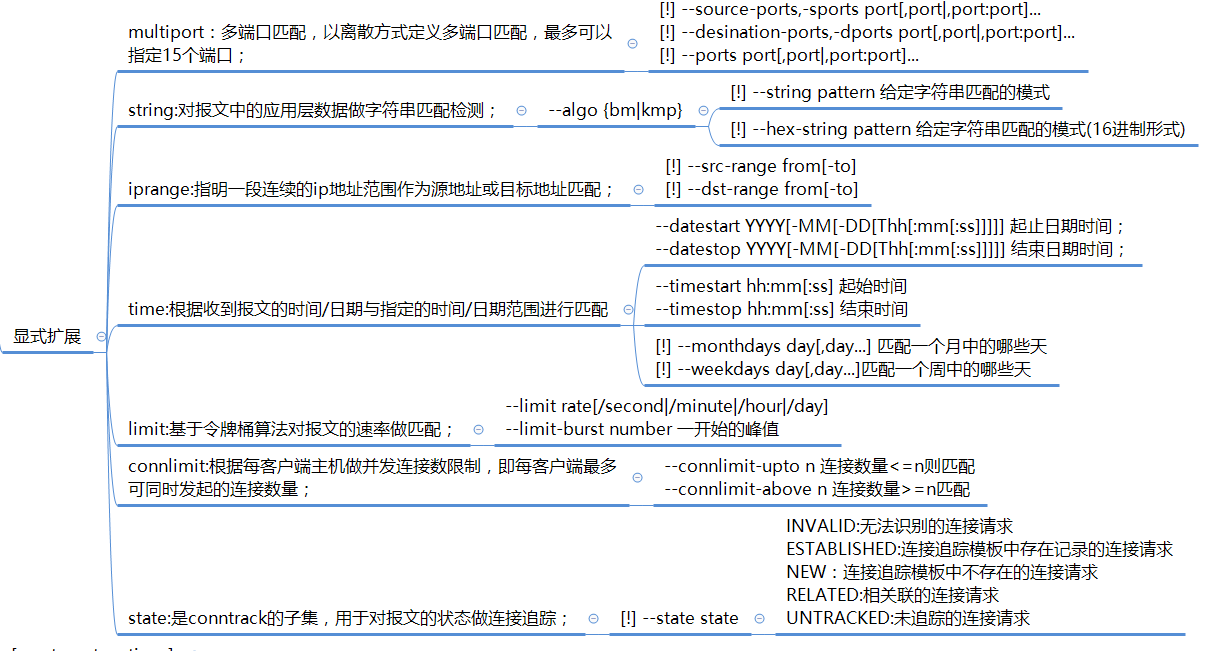Collapse the state:是conntrack的子集 toggle circle
Screen dimensions: 1214x651
(x=592, y=619)
